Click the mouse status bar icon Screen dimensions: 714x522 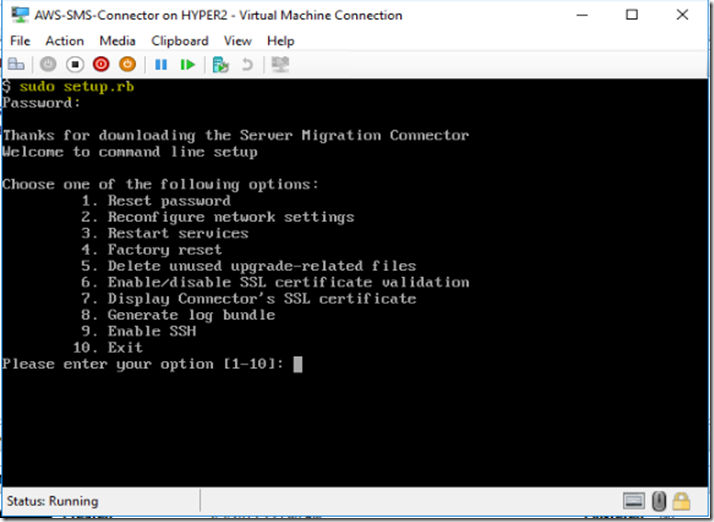point(659,501)
